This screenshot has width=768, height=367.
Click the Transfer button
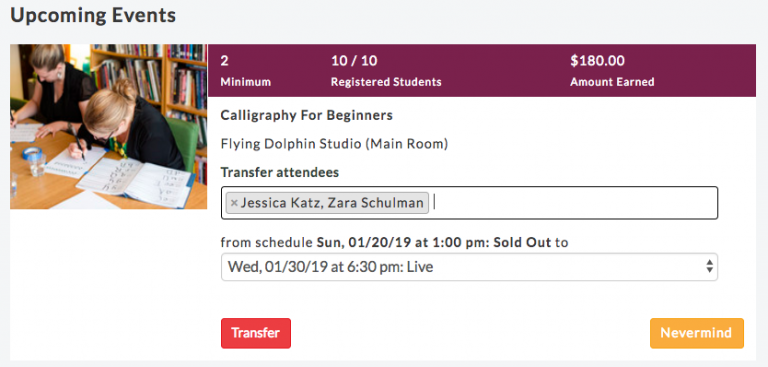coord(256,333)
